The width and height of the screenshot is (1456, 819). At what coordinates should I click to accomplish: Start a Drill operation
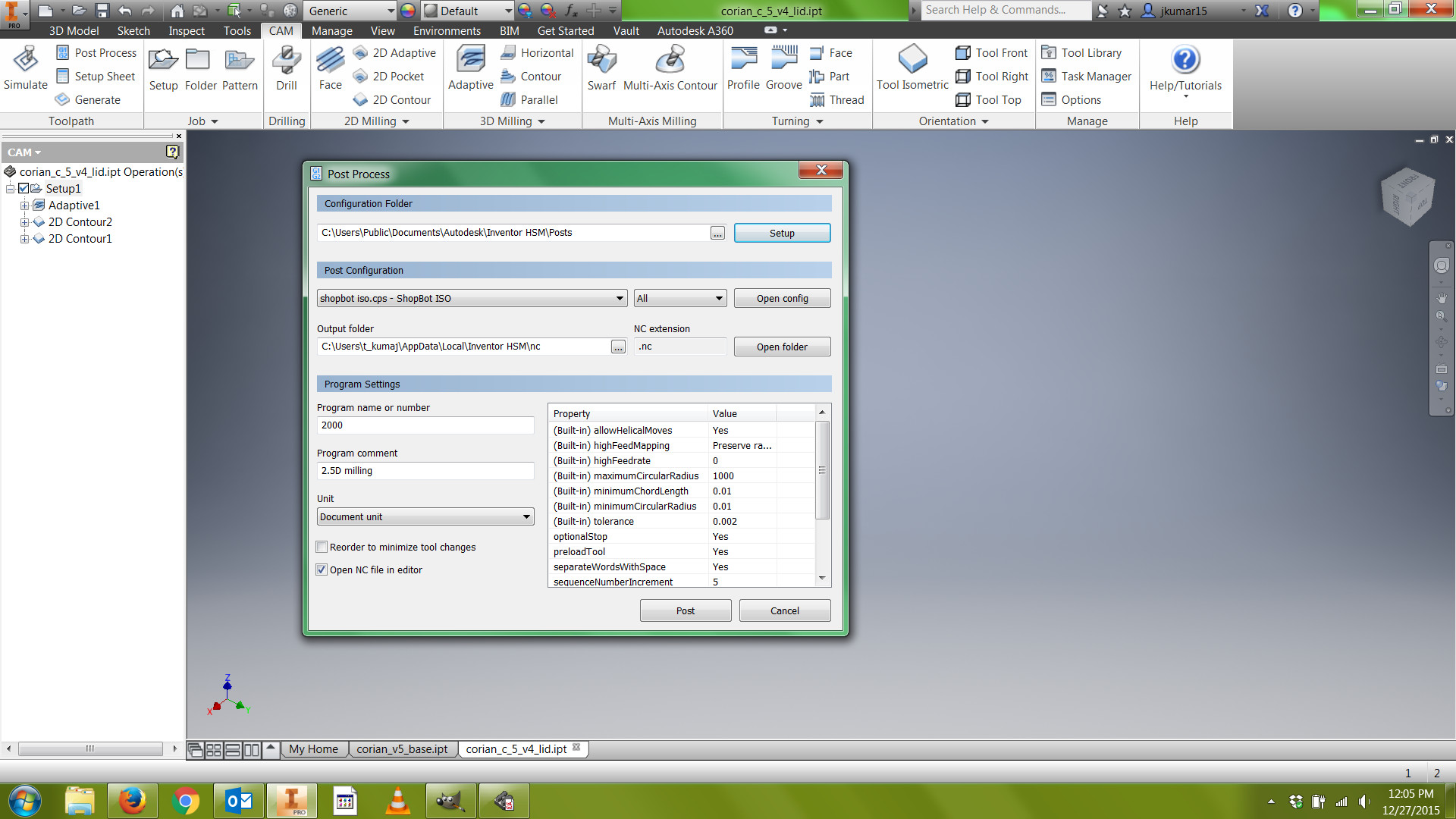287,68
